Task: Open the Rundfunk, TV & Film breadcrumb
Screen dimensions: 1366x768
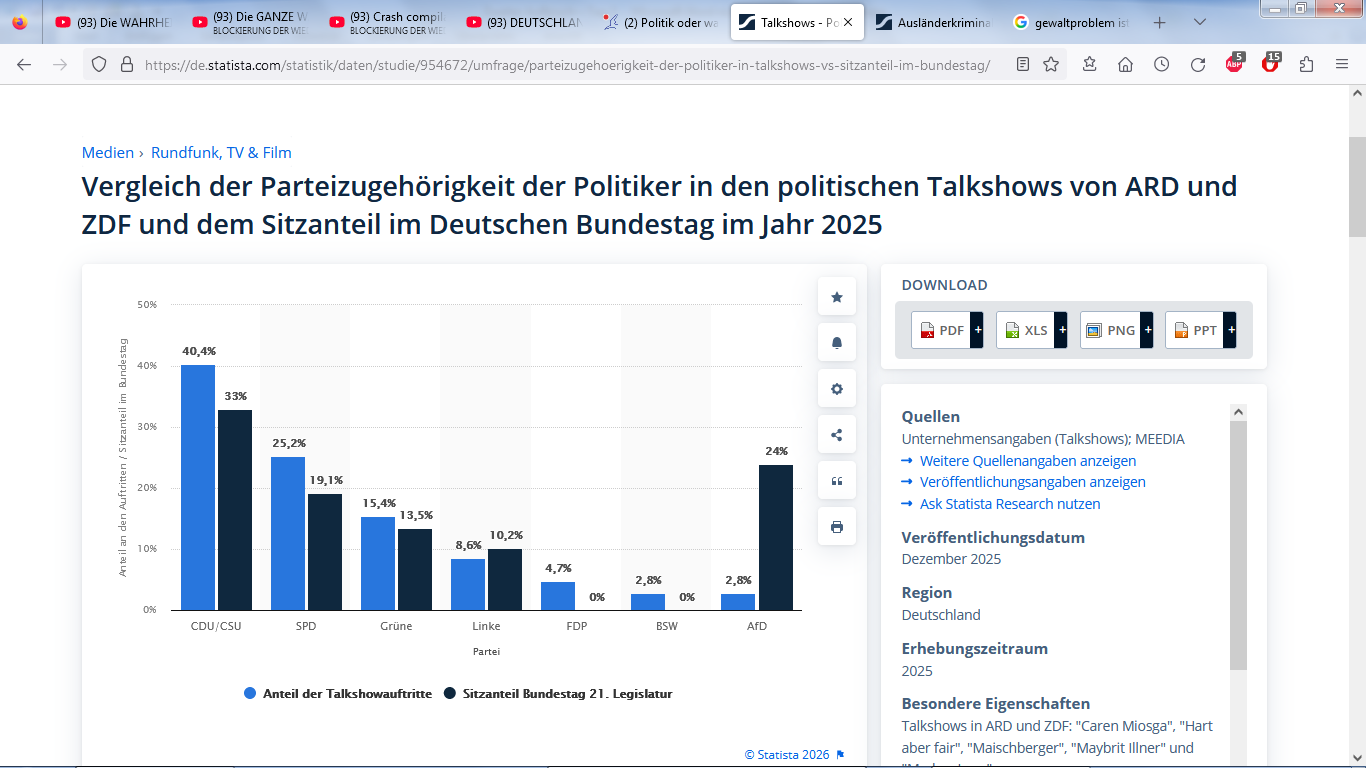Action: (221, 153)
